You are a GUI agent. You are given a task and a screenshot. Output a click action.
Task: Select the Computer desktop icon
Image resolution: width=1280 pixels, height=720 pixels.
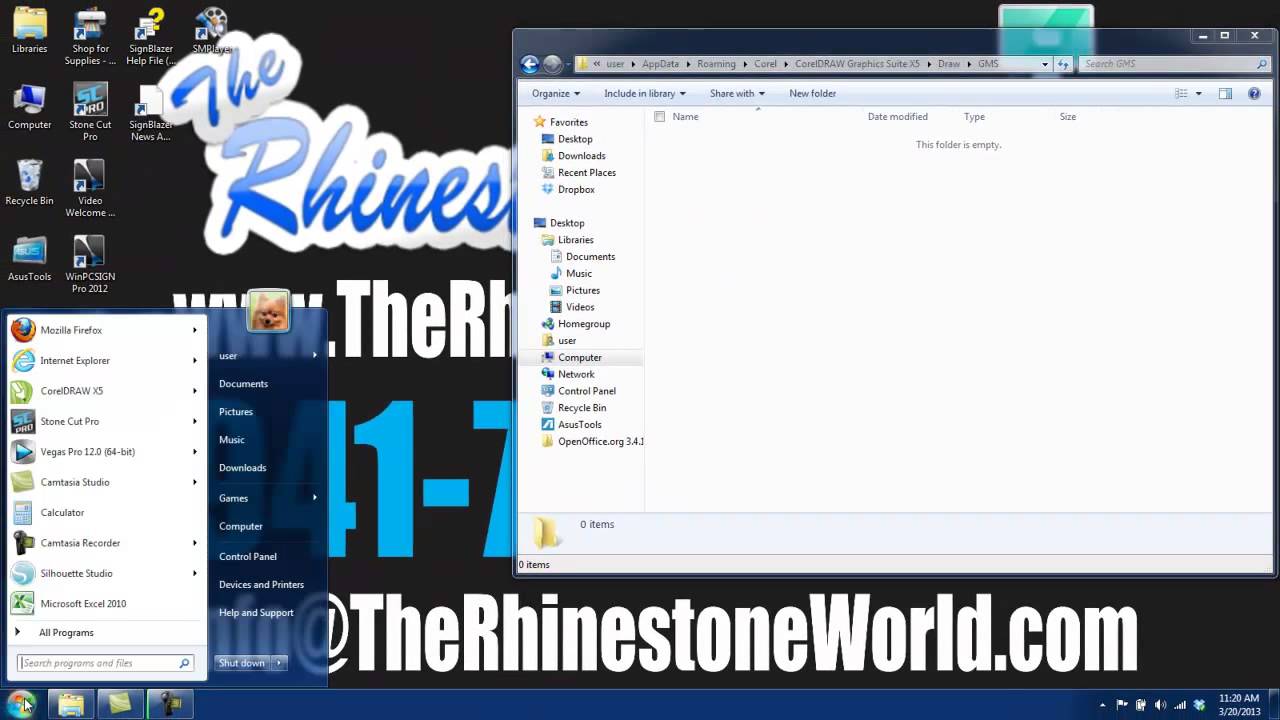pos(30,106)
